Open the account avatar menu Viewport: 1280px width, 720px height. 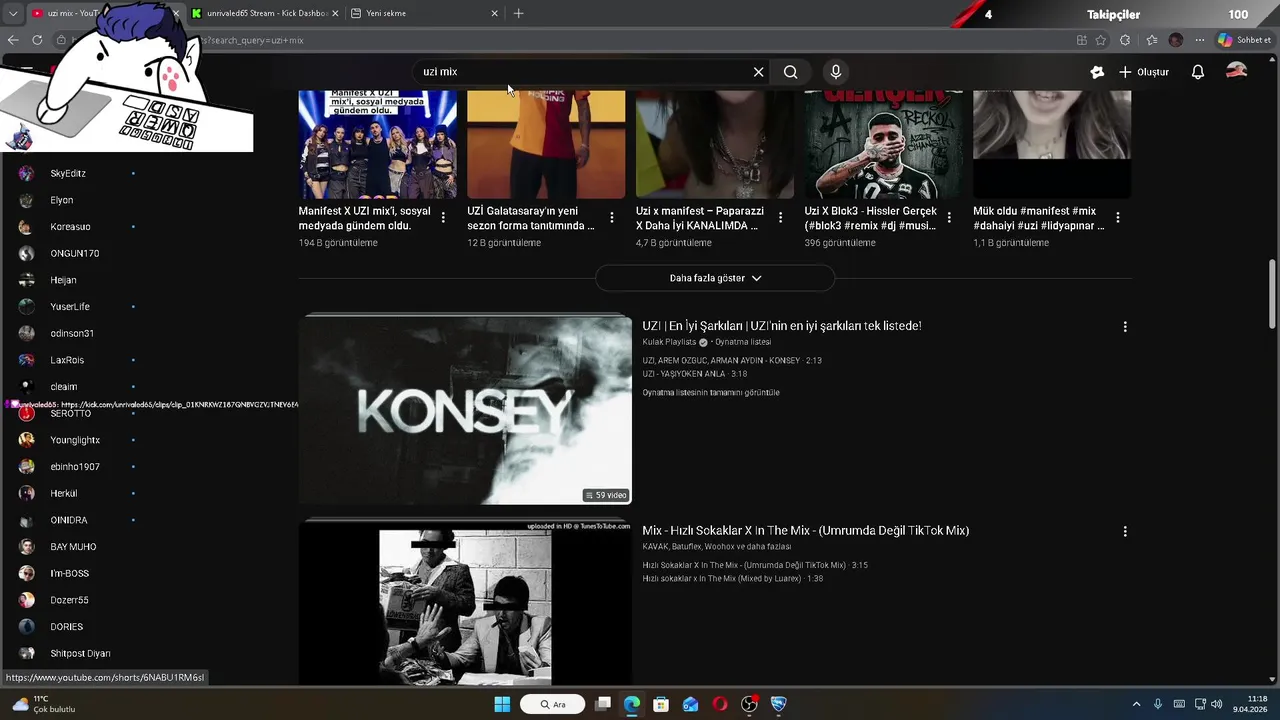(x=1237, y=72)
